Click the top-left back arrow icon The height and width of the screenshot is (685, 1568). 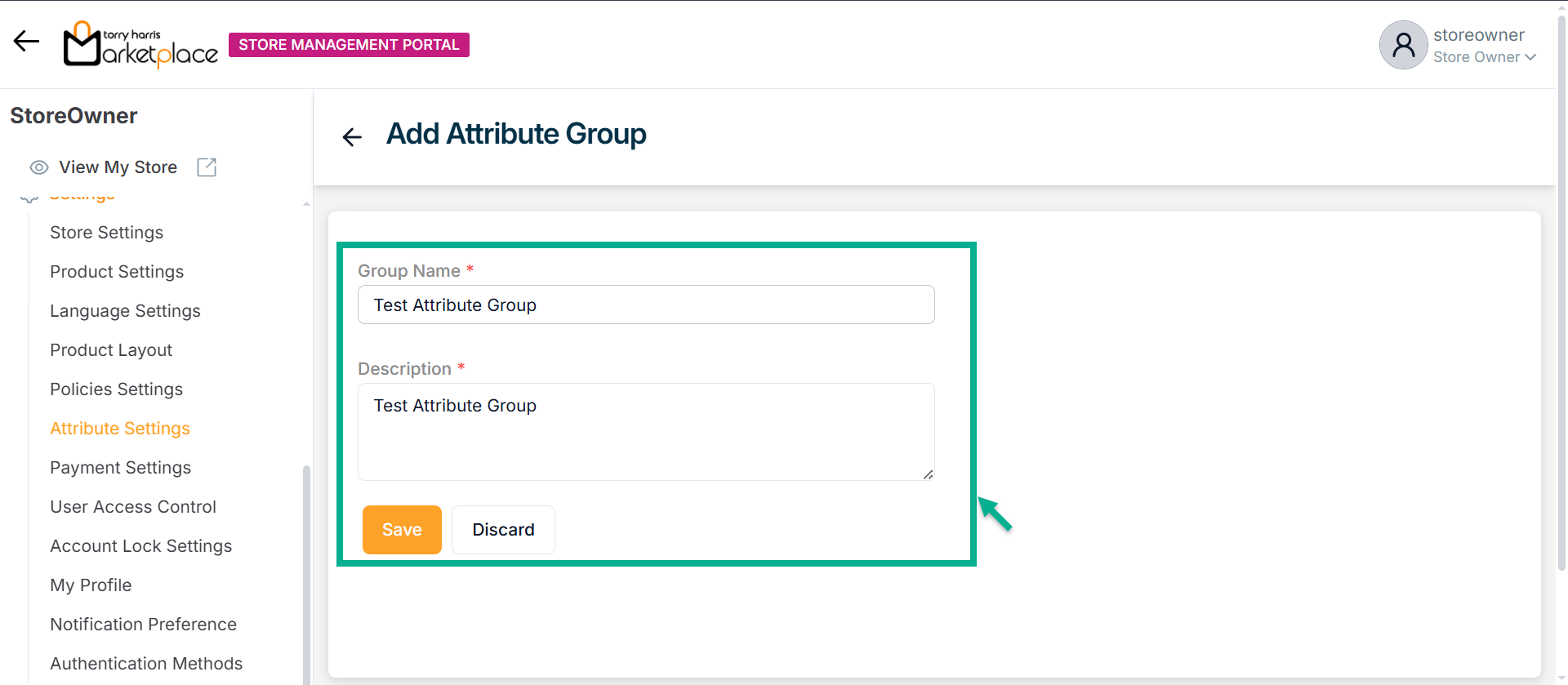(x=26, y=41)
